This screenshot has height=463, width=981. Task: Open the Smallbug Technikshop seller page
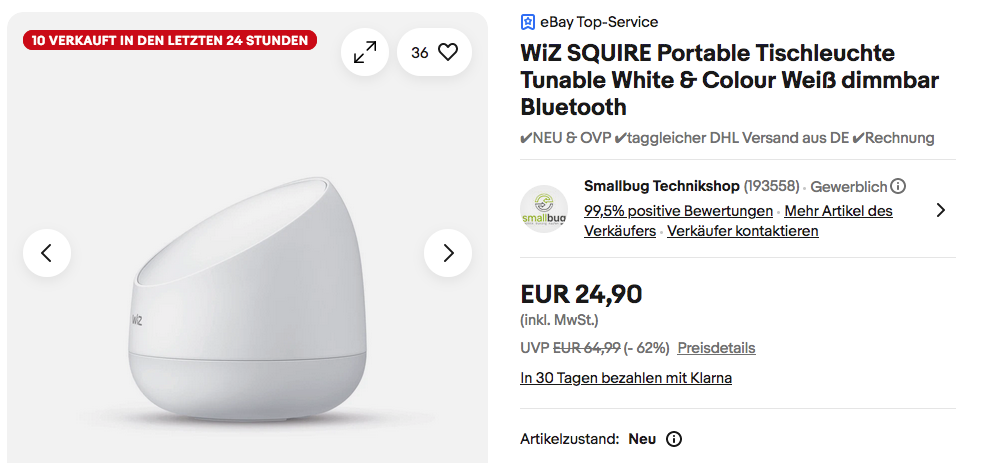pyautogui.click(x=661, y=186)
